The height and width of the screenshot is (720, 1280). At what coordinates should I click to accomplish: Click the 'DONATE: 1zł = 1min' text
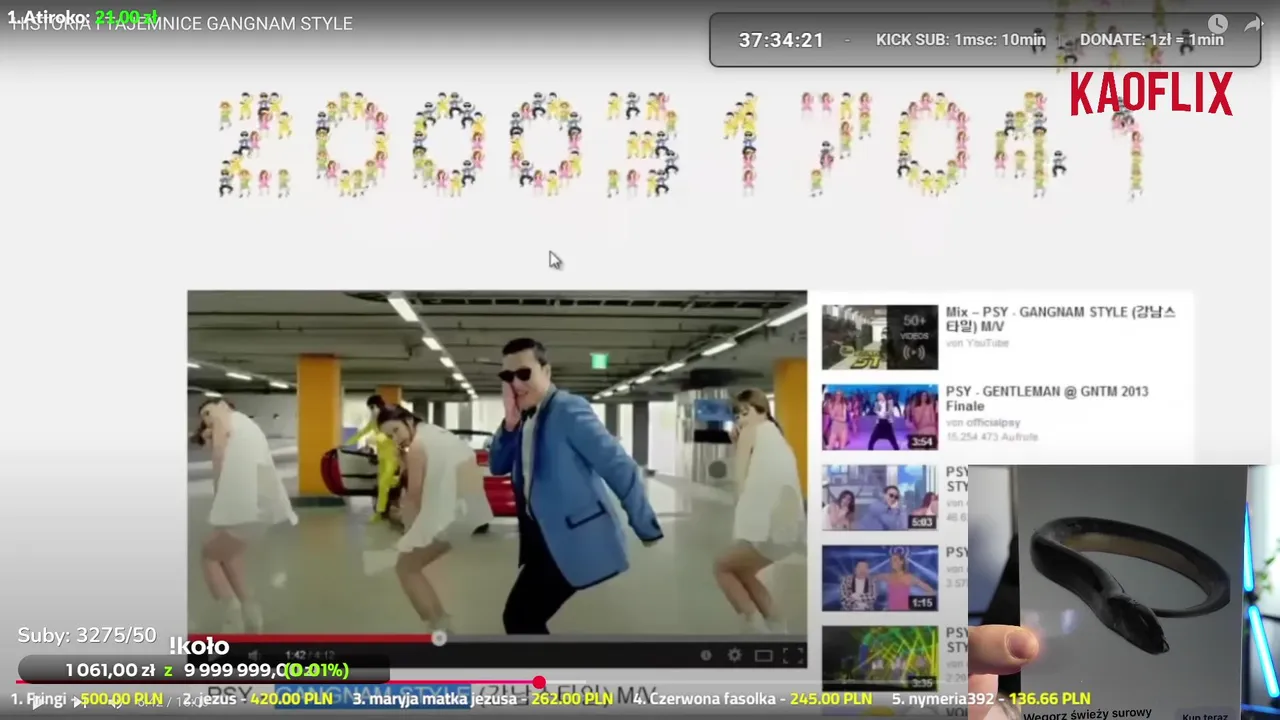(x=1152, y=40)
